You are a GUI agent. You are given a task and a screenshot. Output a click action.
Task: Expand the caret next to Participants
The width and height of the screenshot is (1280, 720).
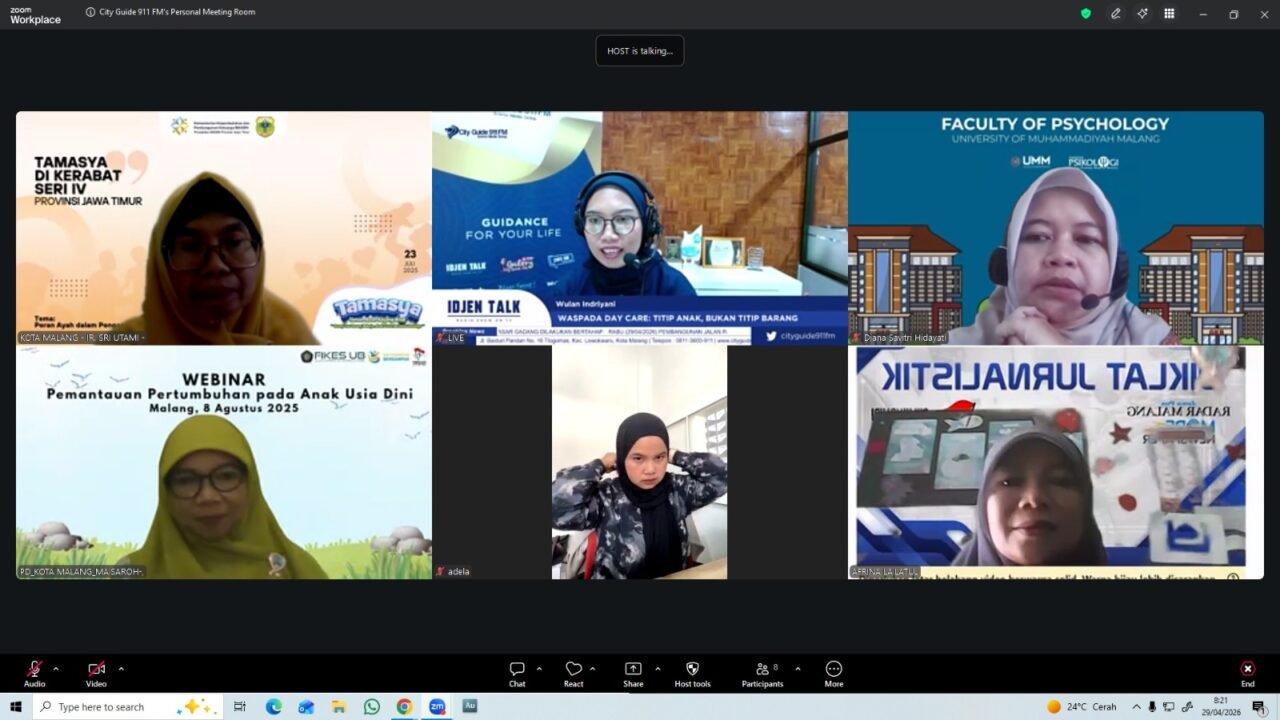(x=797, y=669)
